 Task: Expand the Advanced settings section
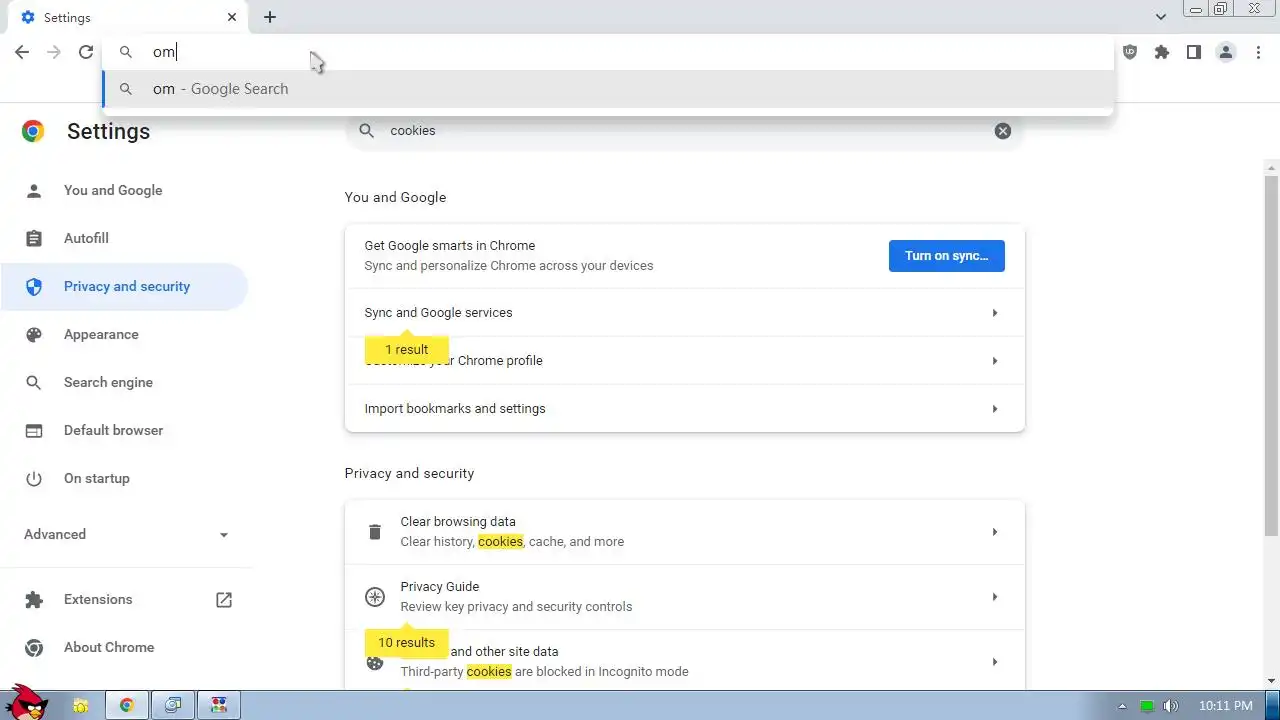pyautogui.click(x=127, y=534)
